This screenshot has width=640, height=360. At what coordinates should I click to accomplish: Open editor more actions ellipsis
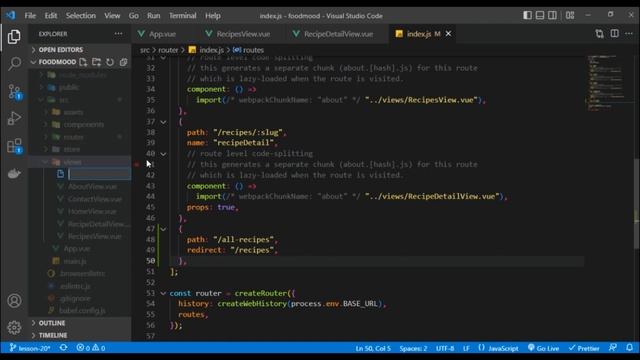[x=629, y=34]
